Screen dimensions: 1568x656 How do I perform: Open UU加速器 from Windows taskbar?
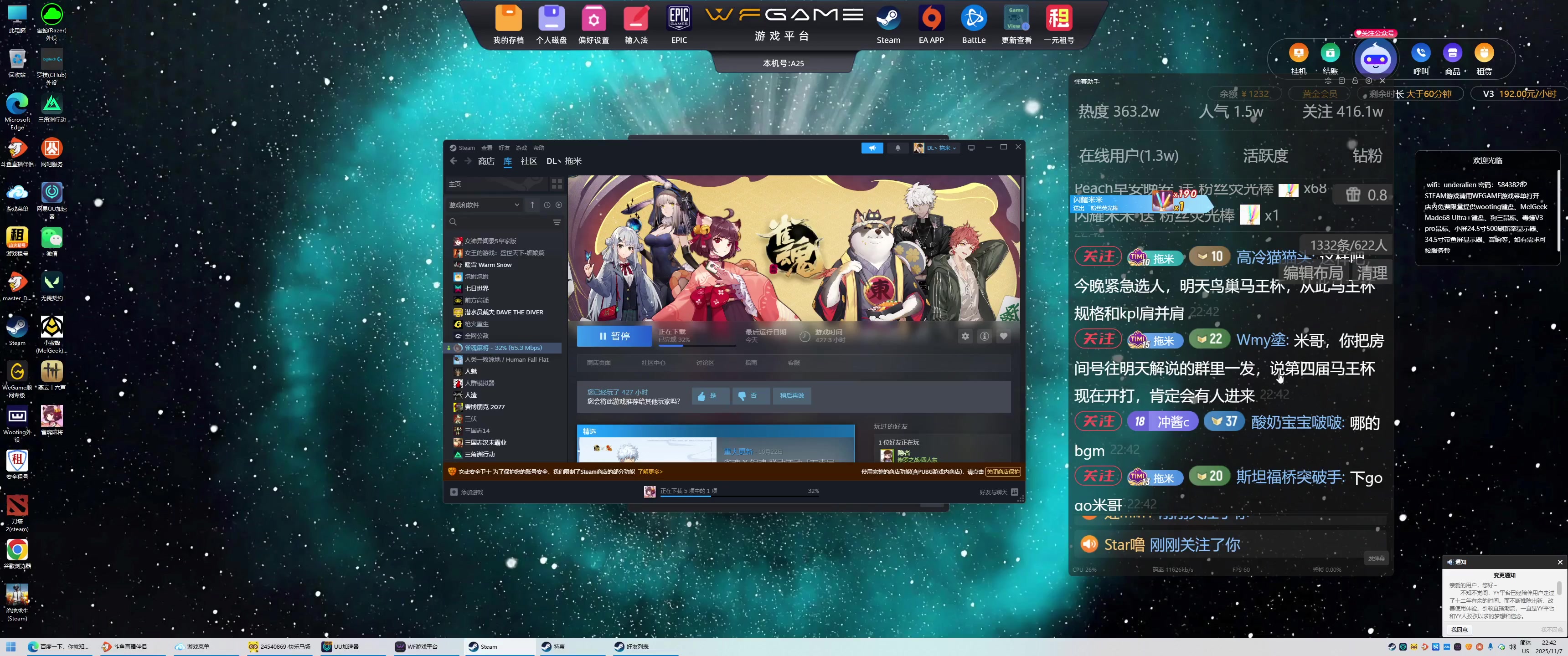[341, 646]
